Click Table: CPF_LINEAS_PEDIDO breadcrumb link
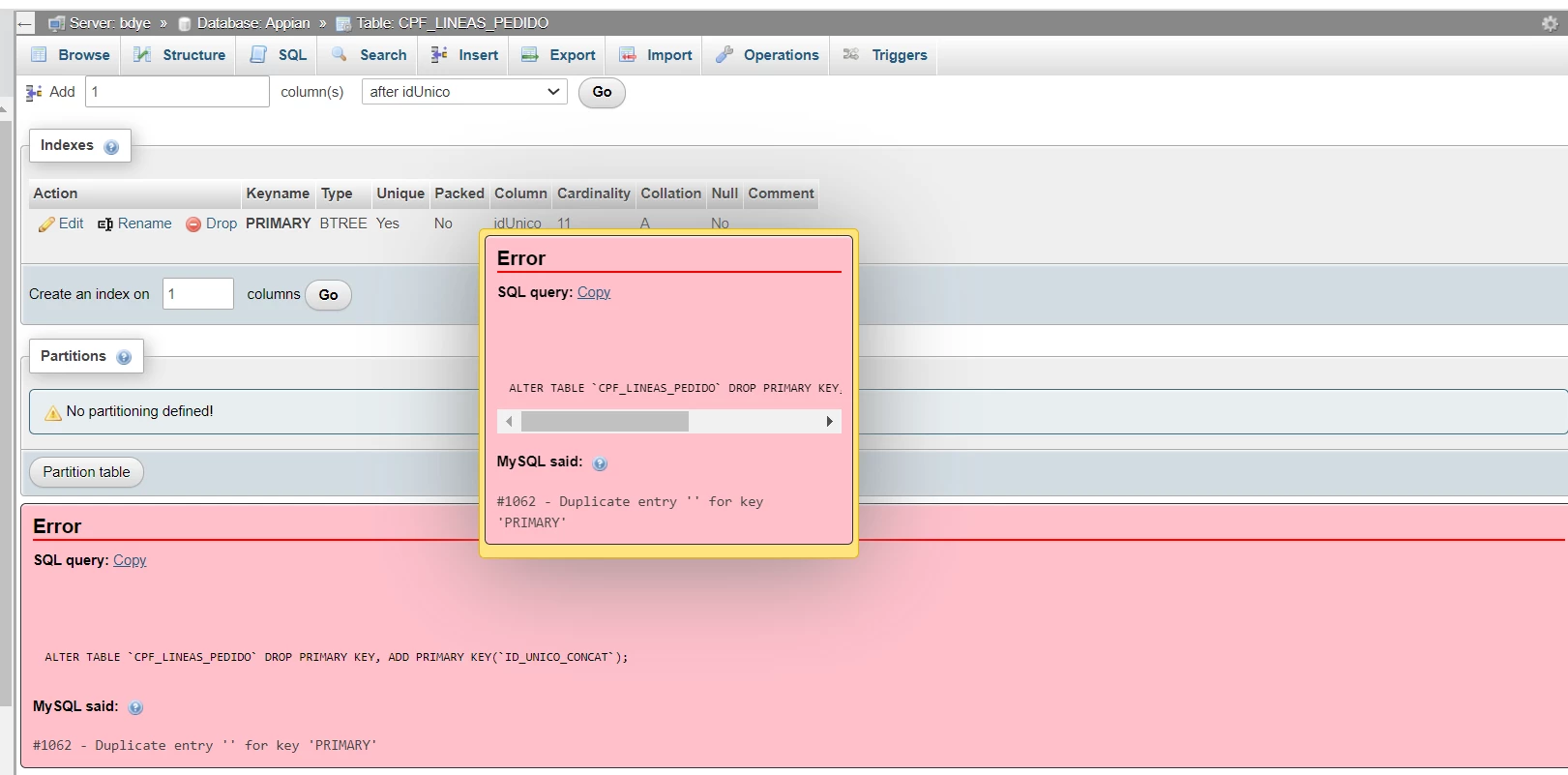Image resolution: width=1568 pixels, height=775 pixels. (x=453, y=23)
